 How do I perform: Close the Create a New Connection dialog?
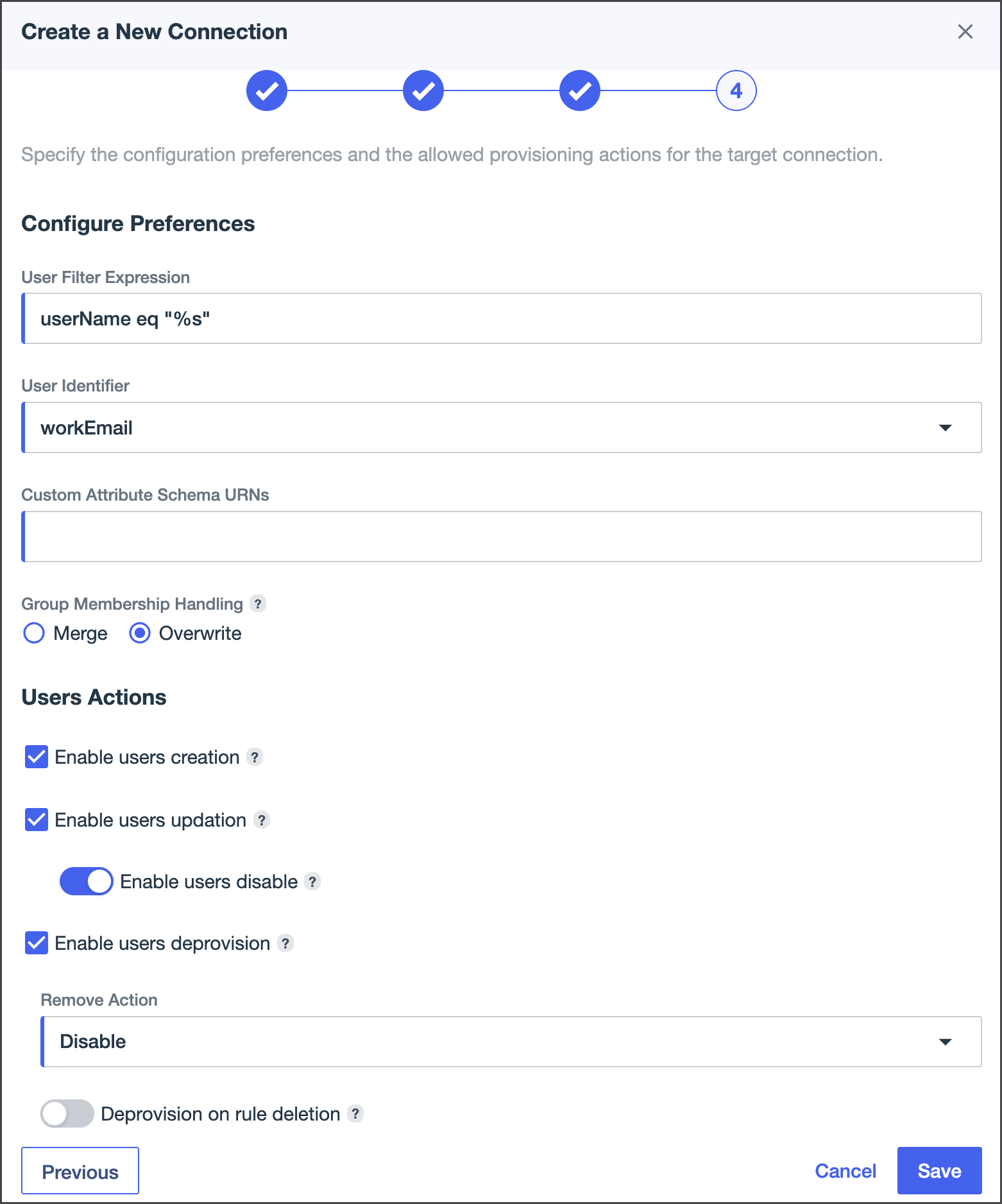click(x=965, y=31)
